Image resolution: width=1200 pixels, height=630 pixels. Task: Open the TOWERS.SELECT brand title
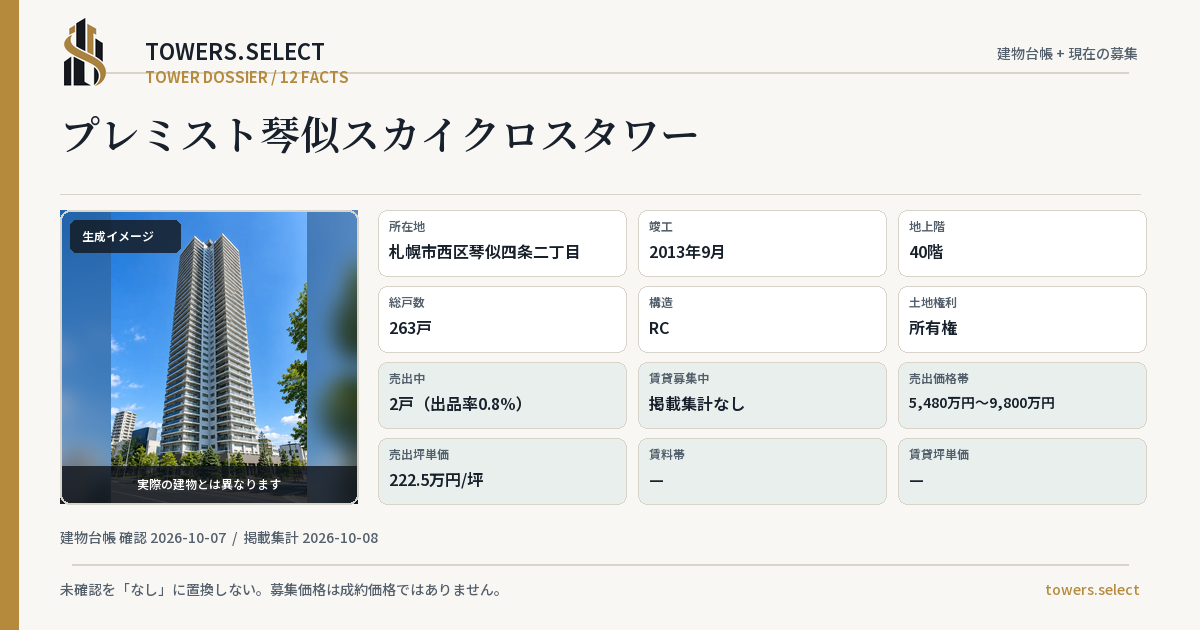pos(235,52)
